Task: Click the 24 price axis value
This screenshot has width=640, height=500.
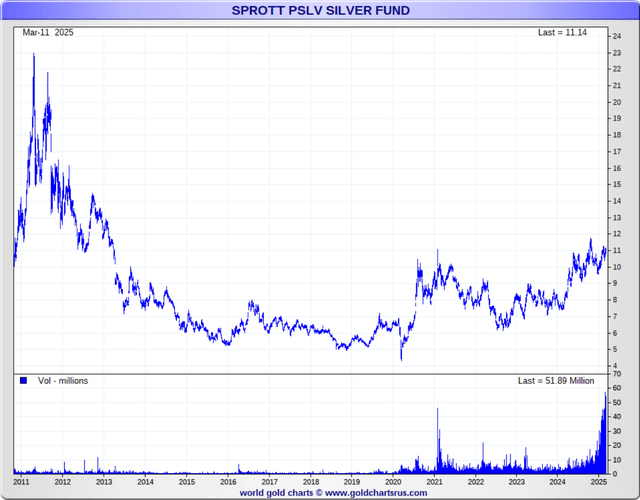Action: (617, 36)
